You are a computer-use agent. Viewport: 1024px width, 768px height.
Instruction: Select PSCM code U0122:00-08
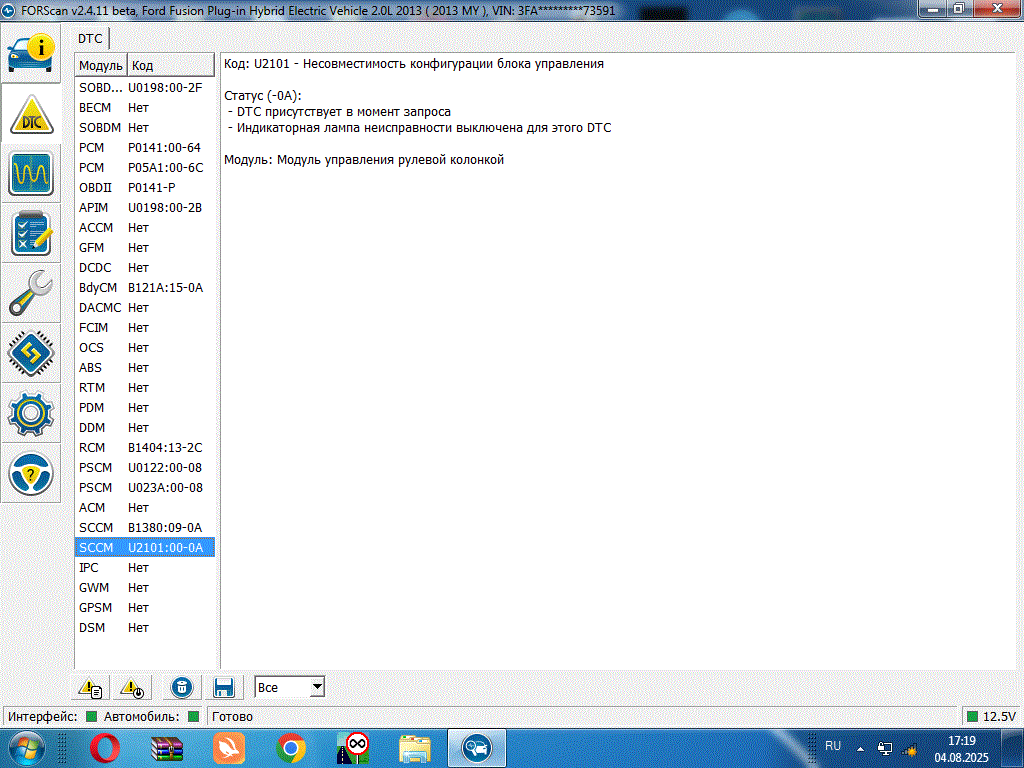point(145,468)
